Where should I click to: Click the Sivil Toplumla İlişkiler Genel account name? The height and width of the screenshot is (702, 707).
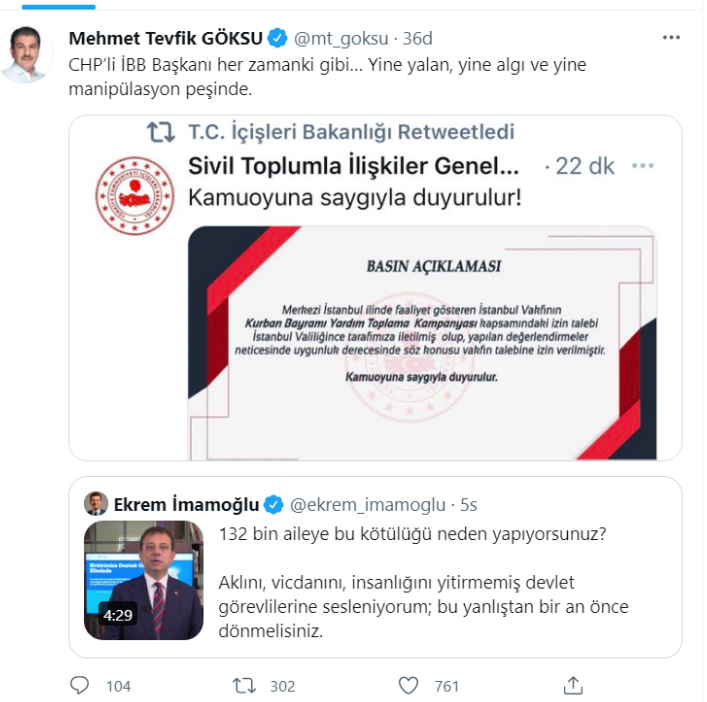pyautogui.click(x=354, y=166)
